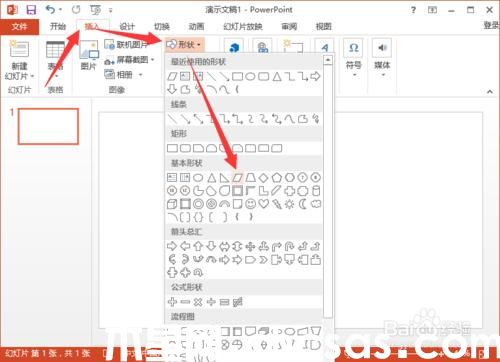Image resolution: width=500 pixels, height=362 pixels.
Task: Pick the left arrow in 箭头总汇 first row
Action: (185, 246)
